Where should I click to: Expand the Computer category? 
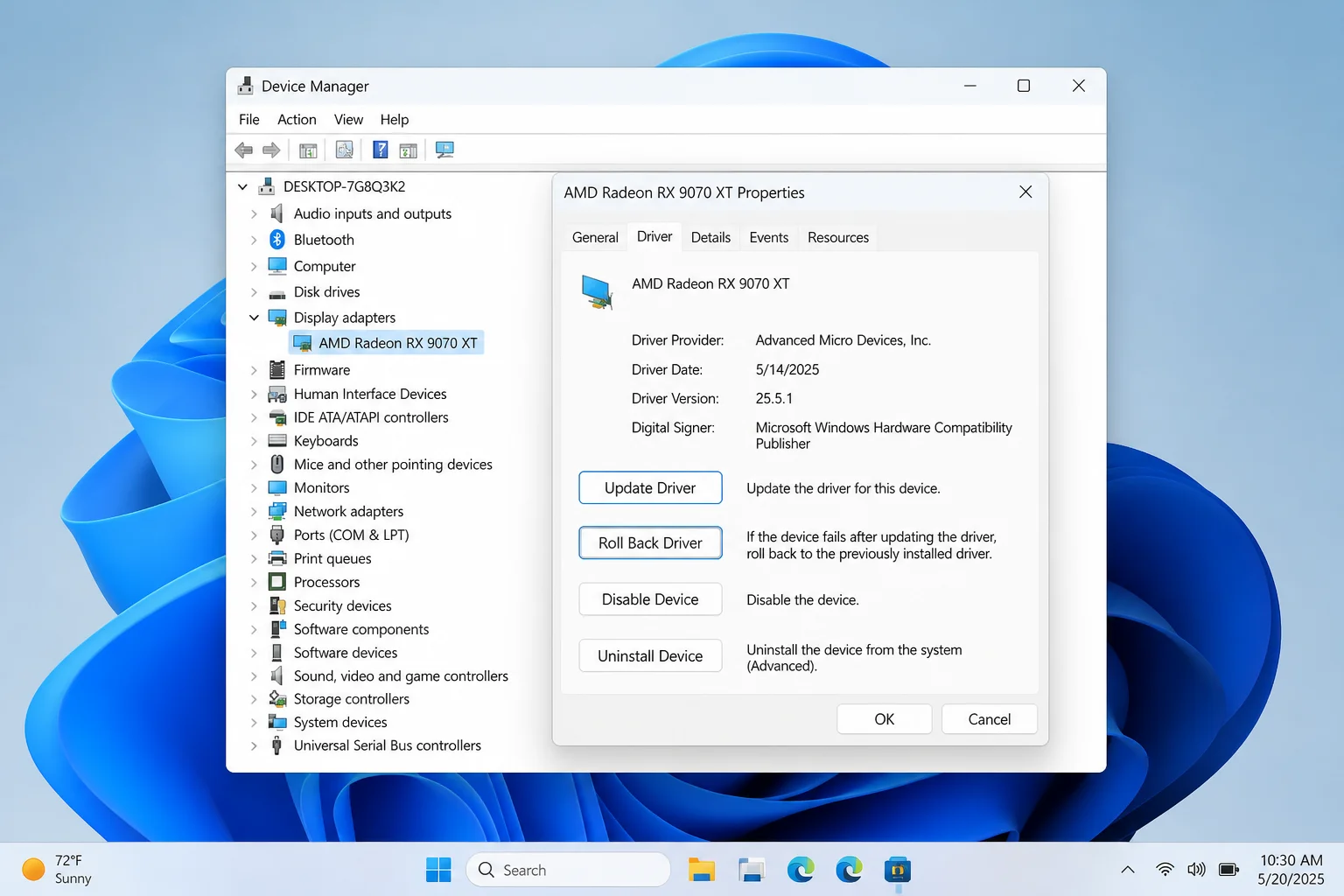254,266
